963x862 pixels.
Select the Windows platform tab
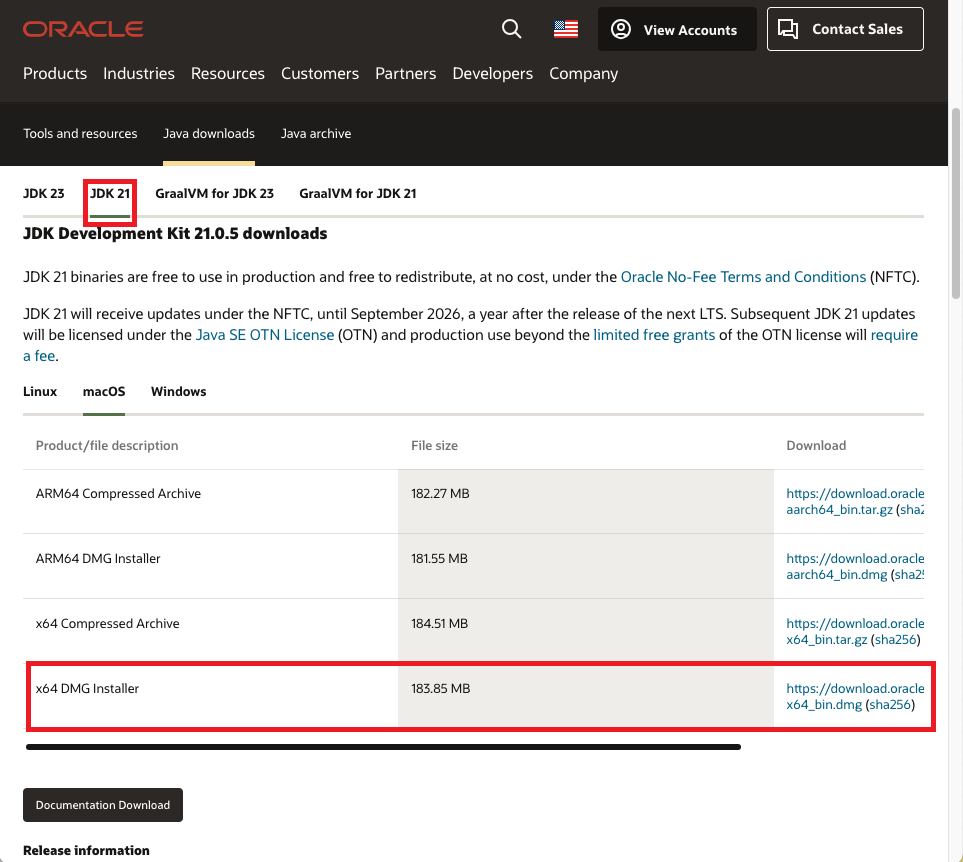coord(179,392)
